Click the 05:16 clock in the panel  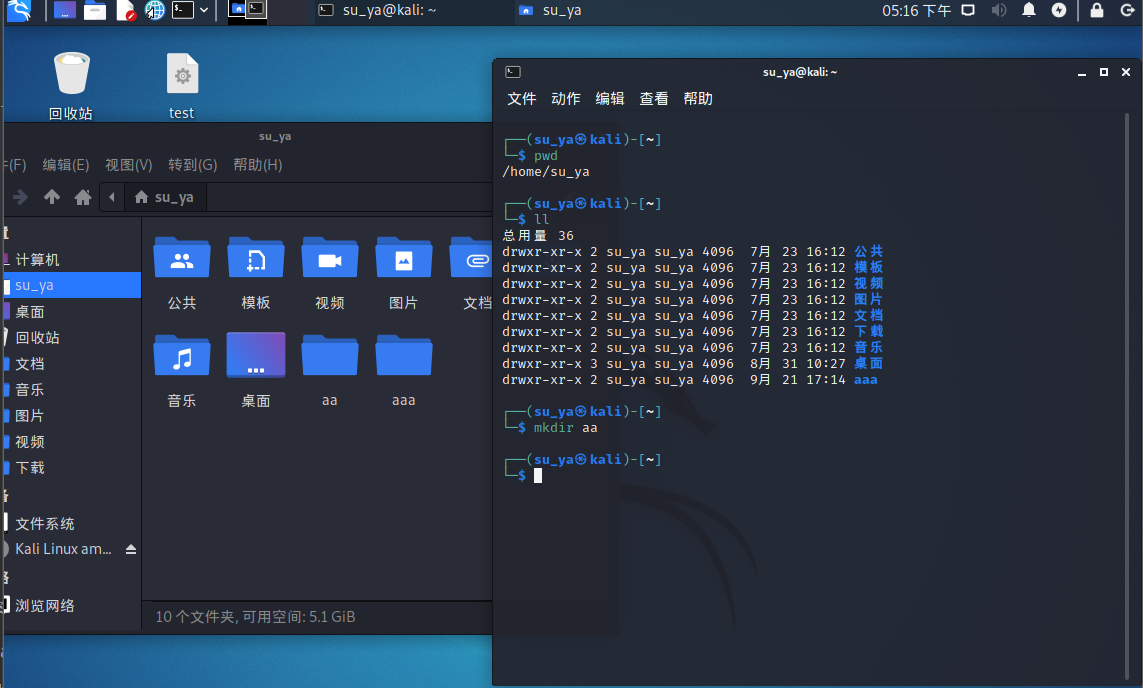tap(916, 10)
